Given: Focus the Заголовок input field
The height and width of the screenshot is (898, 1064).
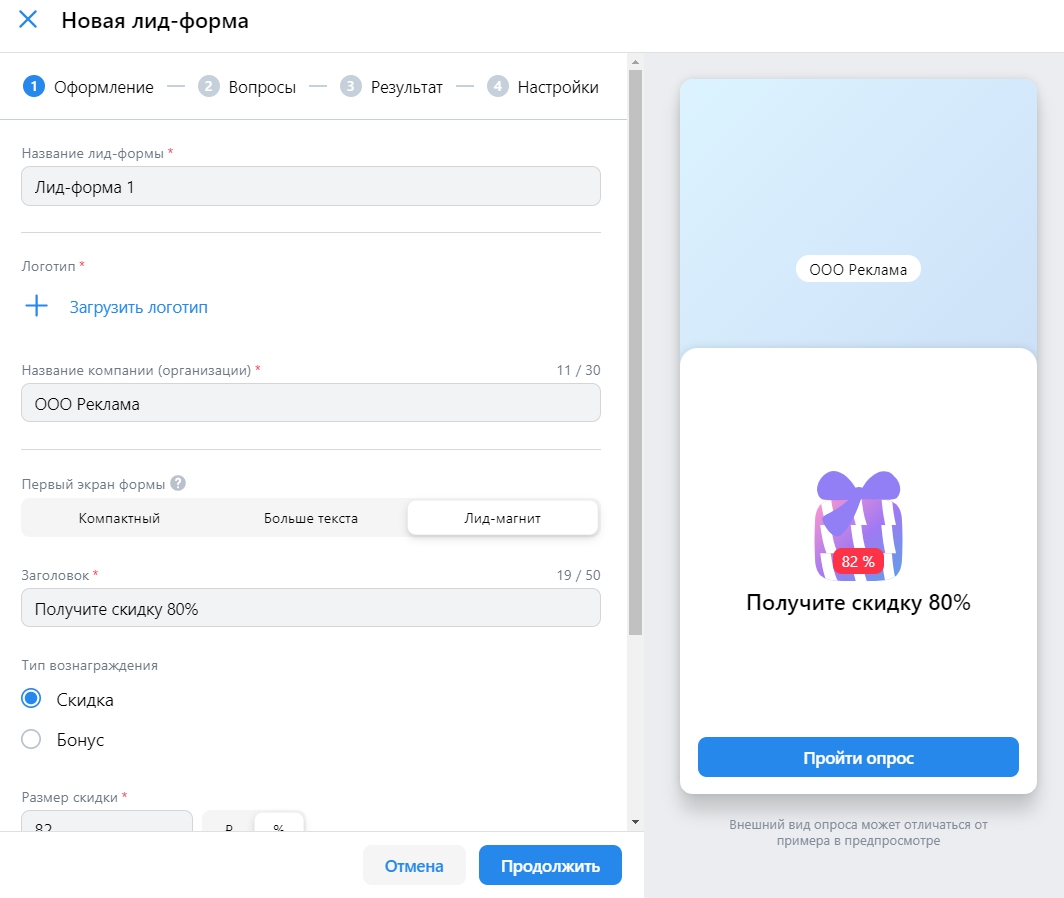Looking at the screenshot, I should (310, 608).
